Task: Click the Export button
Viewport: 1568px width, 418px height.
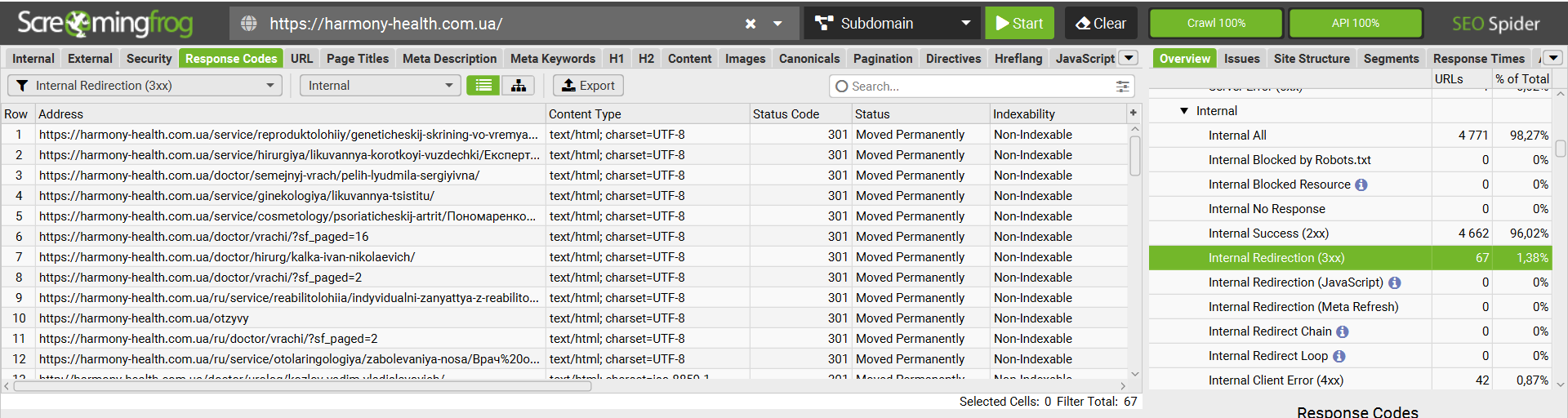Action: (588, 86)
